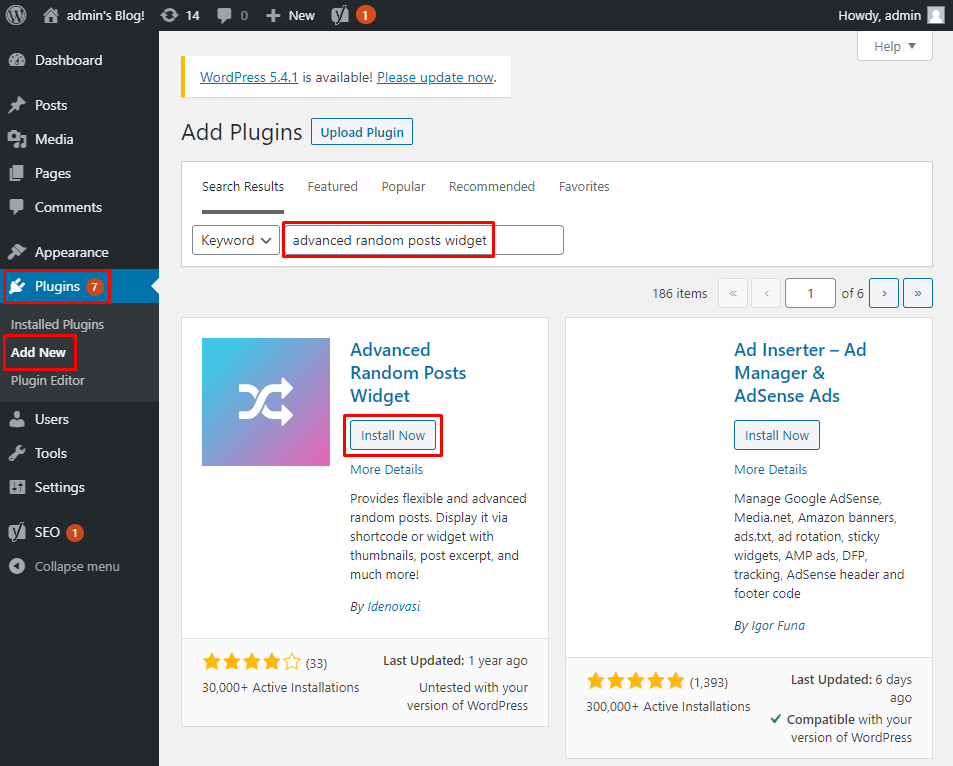The height and width of the screenshot is (766, 953).
Task: Expand the Help dropdown
Action: click(895, 46)
